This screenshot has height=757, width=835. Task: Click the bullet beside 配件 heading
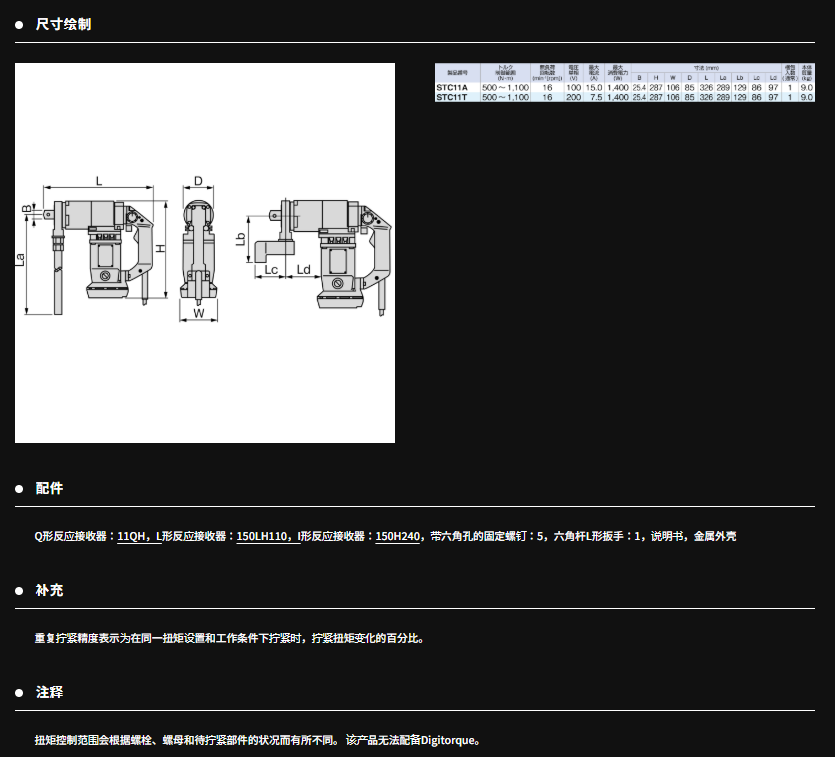[19, 489]
